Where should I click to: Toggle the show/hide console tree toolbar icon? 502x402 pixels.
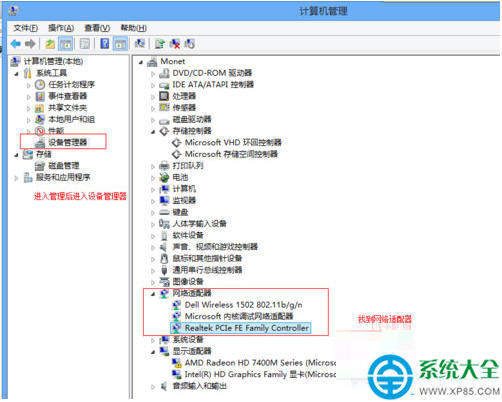pos(66,44)
